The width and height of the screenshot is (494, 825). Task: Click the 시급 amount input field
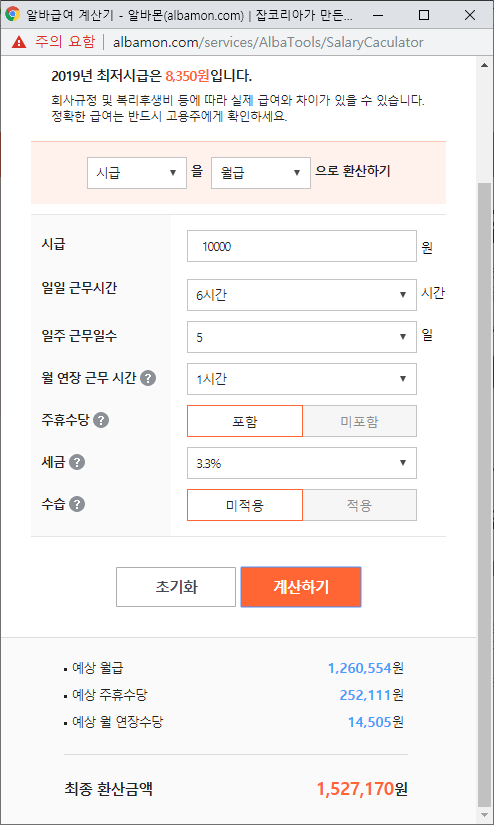click(302, 246)
